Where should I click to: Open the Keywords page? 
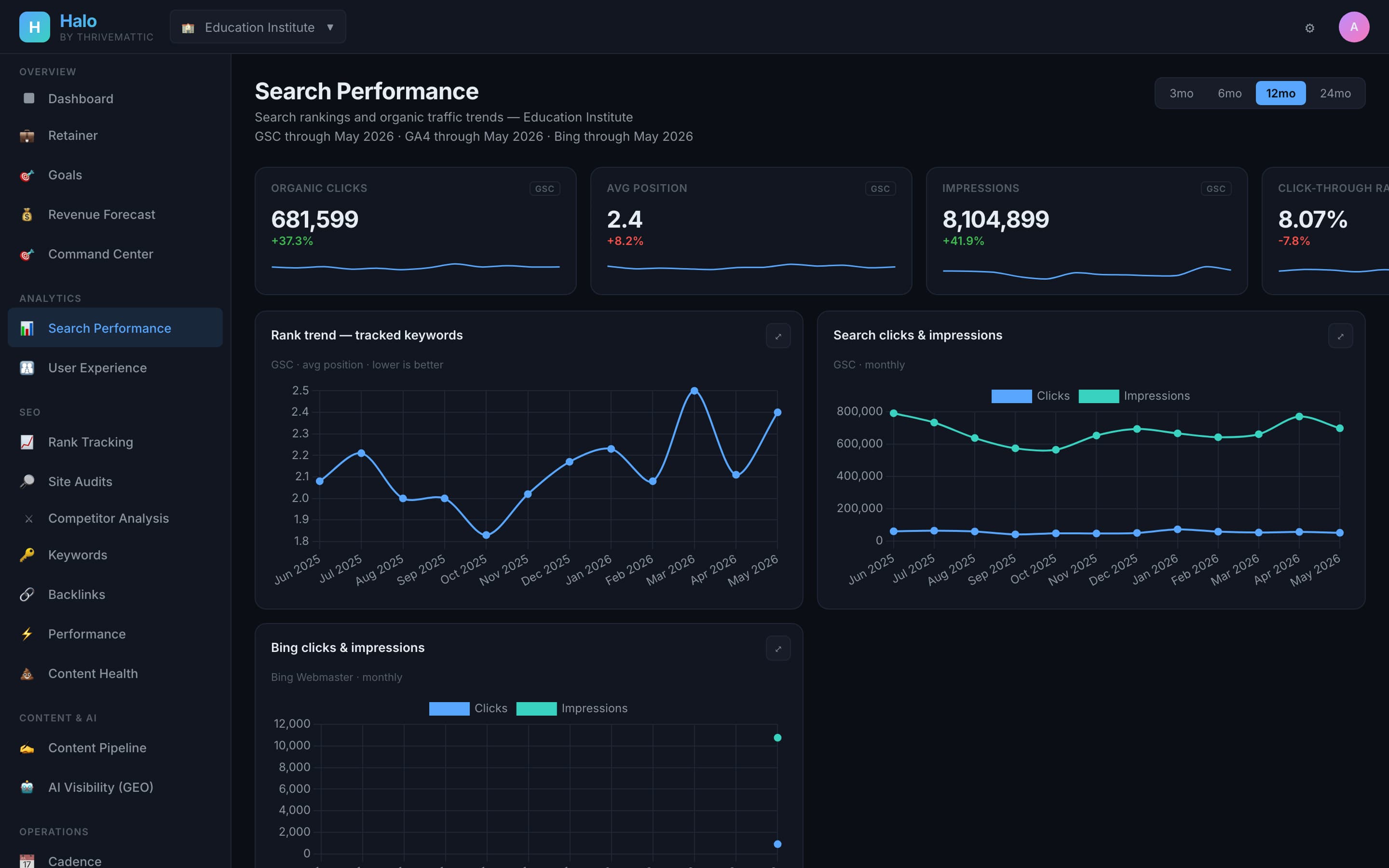(115, 555)
